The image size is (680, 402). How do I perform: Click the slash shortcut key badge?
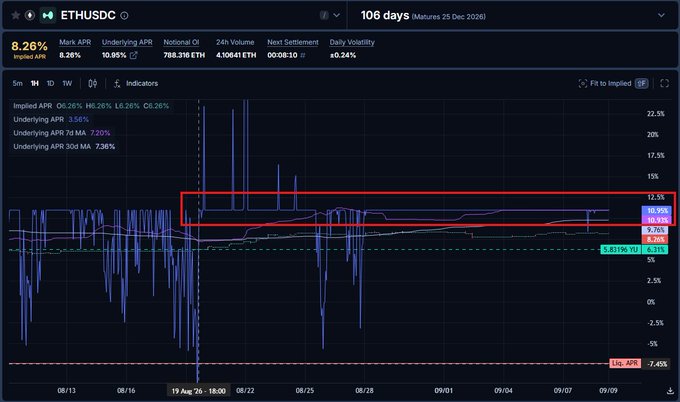coord(324,15)
